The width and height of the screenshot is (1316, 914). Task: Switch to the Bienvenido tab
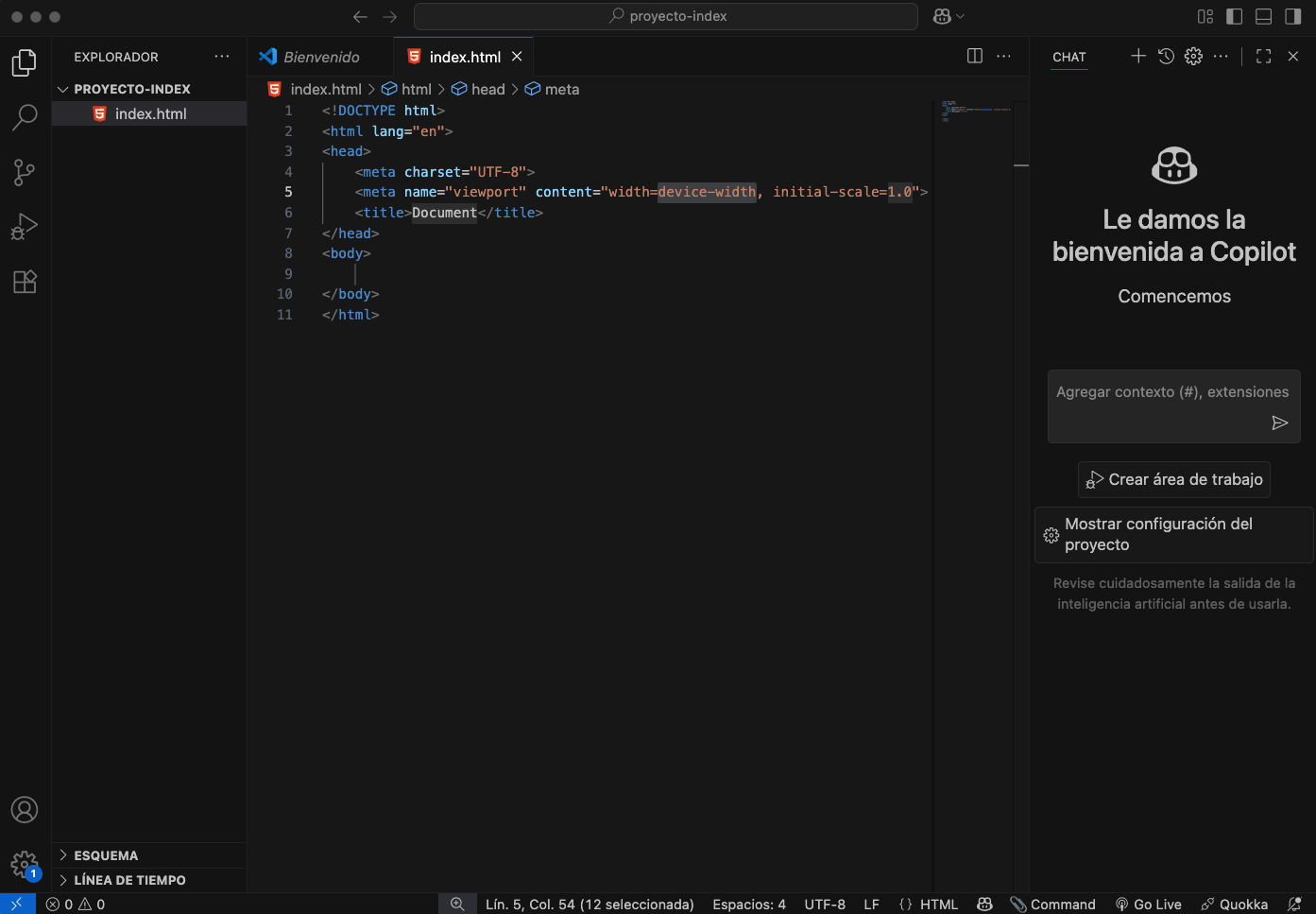click(x=320, y=57)
